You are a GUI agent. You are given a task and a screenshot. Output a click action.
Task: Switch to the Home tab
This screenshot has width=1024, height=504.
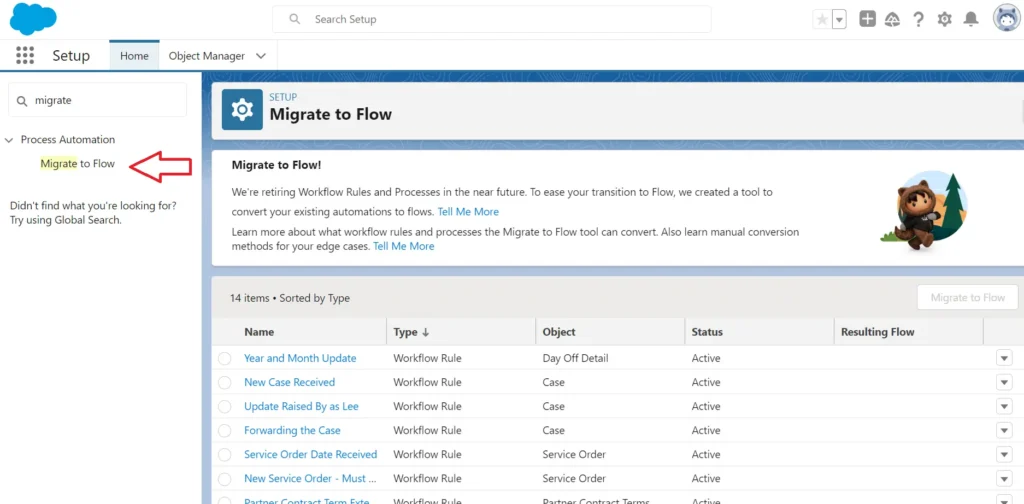[134, 55]
